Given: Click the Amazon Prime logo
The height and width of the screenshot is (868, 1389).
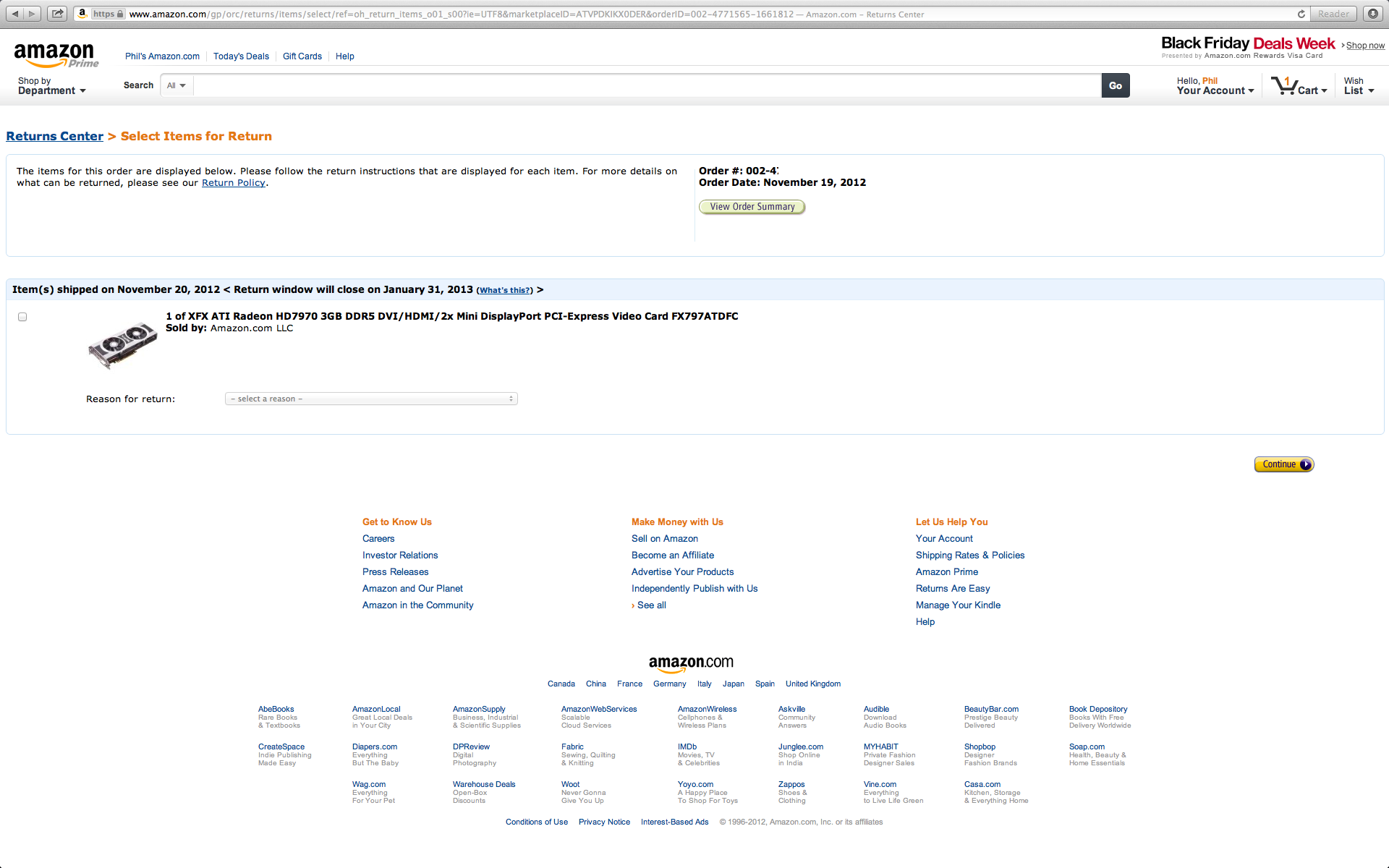Looking at the screenshot, I should click(x=56, y=55).
